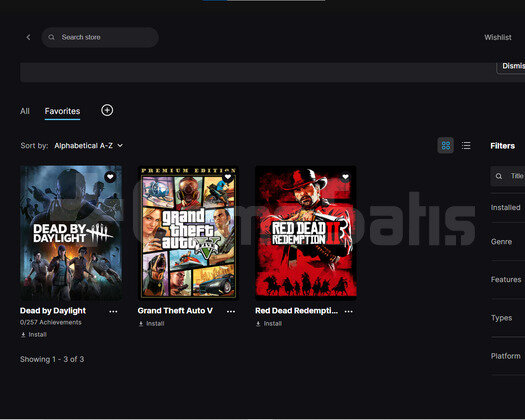Switch to the All tab
Image resolution: width=525 pixels, height=420 pixels.
click(25, 111)
